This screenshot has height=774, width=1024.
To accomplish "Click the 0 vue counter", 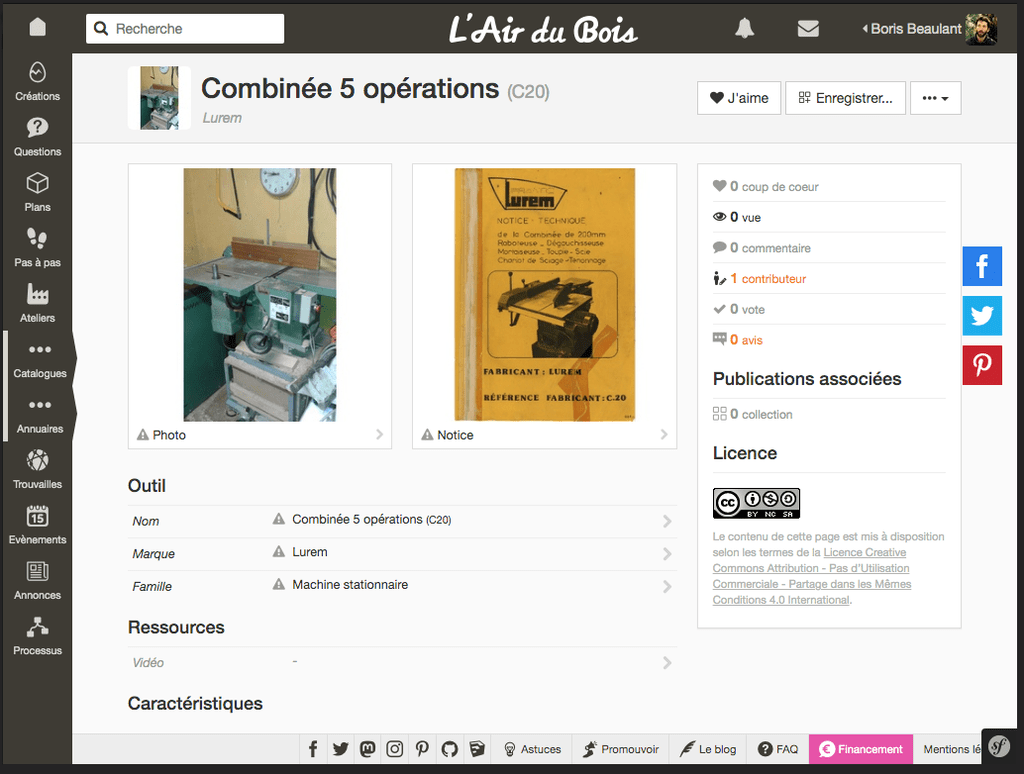I will click(x=737, y=218).
